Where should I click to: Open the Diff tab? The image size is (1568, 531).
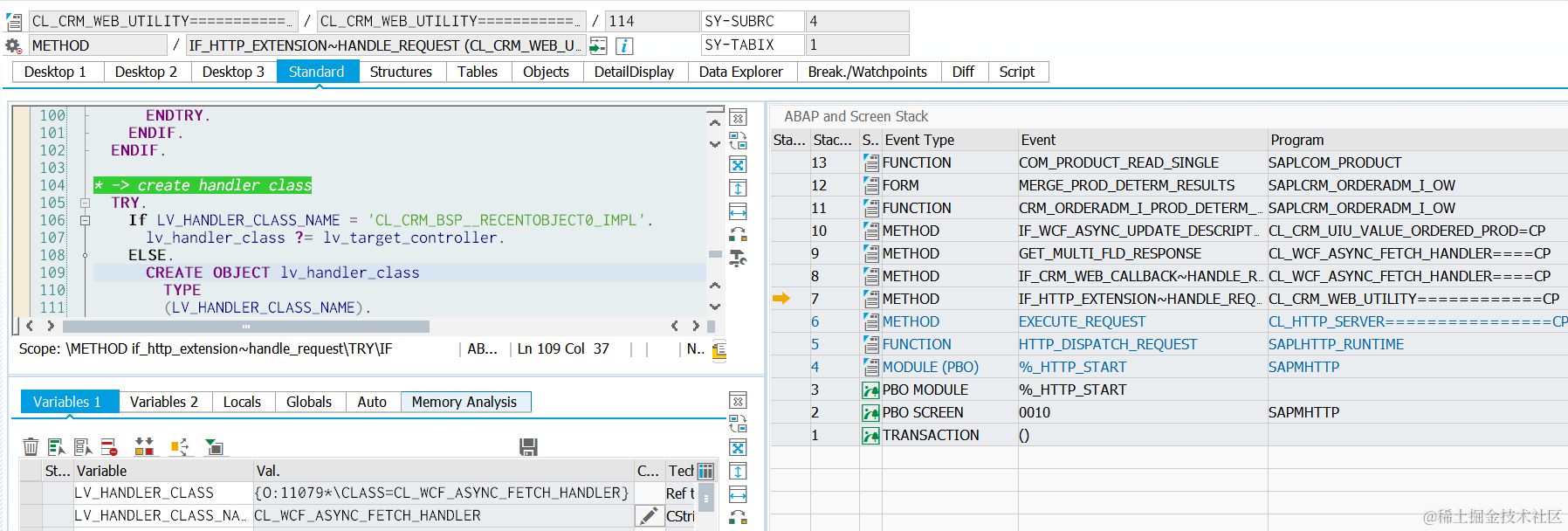963,72
